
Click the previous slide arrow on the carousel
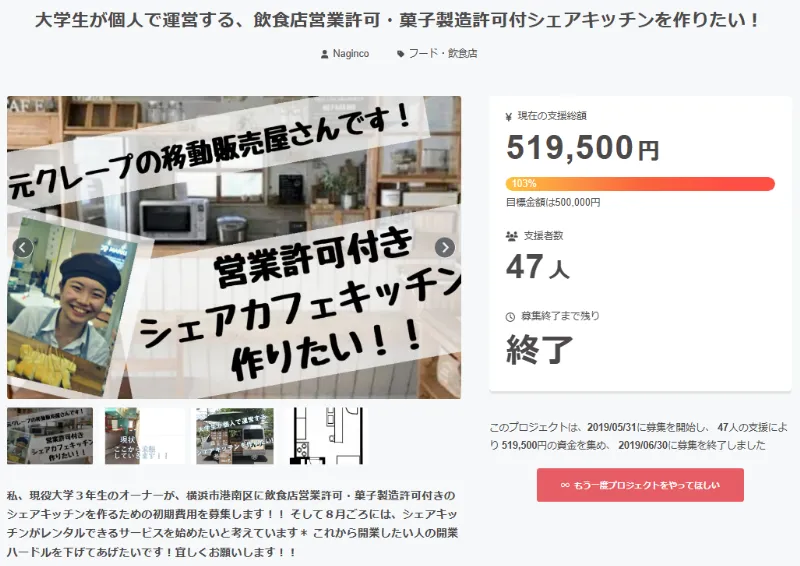pos(22,248)
